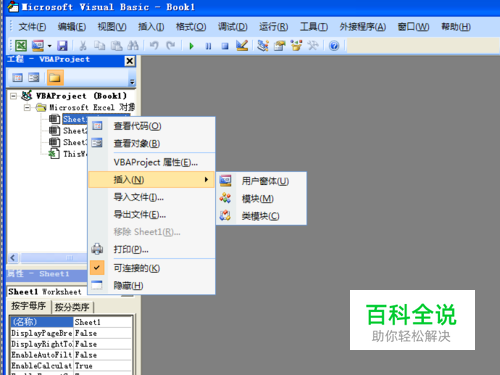The height and width of the screenshot is (375, 500).
Task: Open Properties Window toolbar icon
Action: coord(279,45)
